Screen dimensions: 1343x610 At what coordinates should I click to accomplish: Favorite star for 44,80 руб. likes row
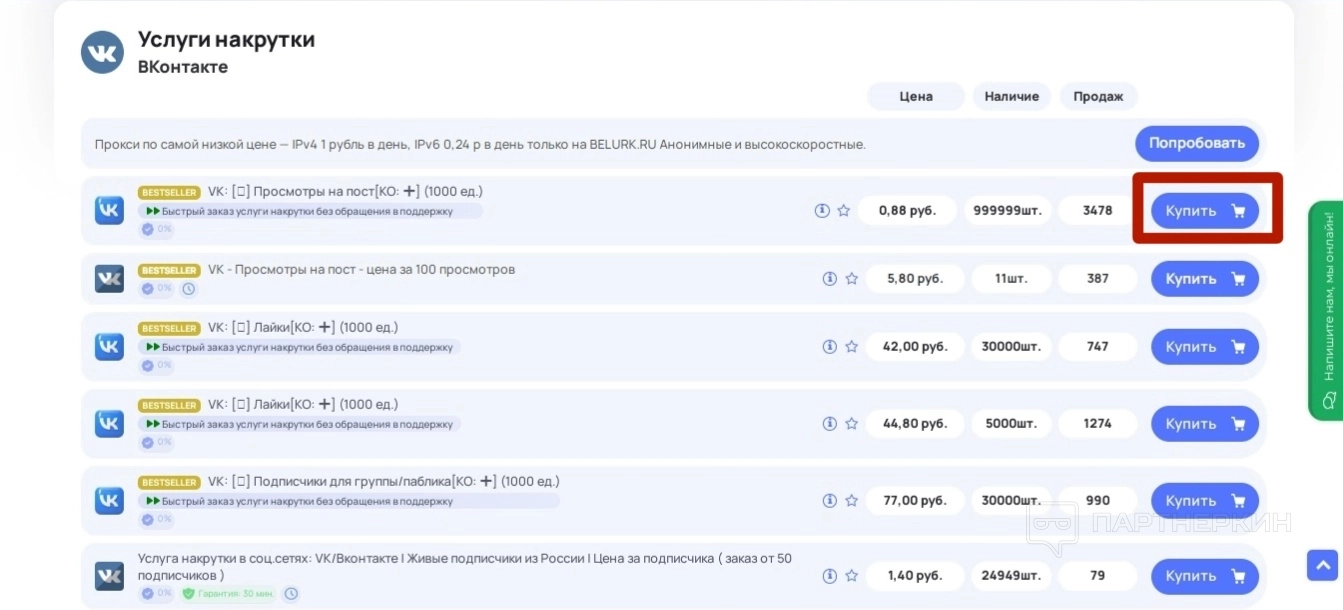point(852,424)
